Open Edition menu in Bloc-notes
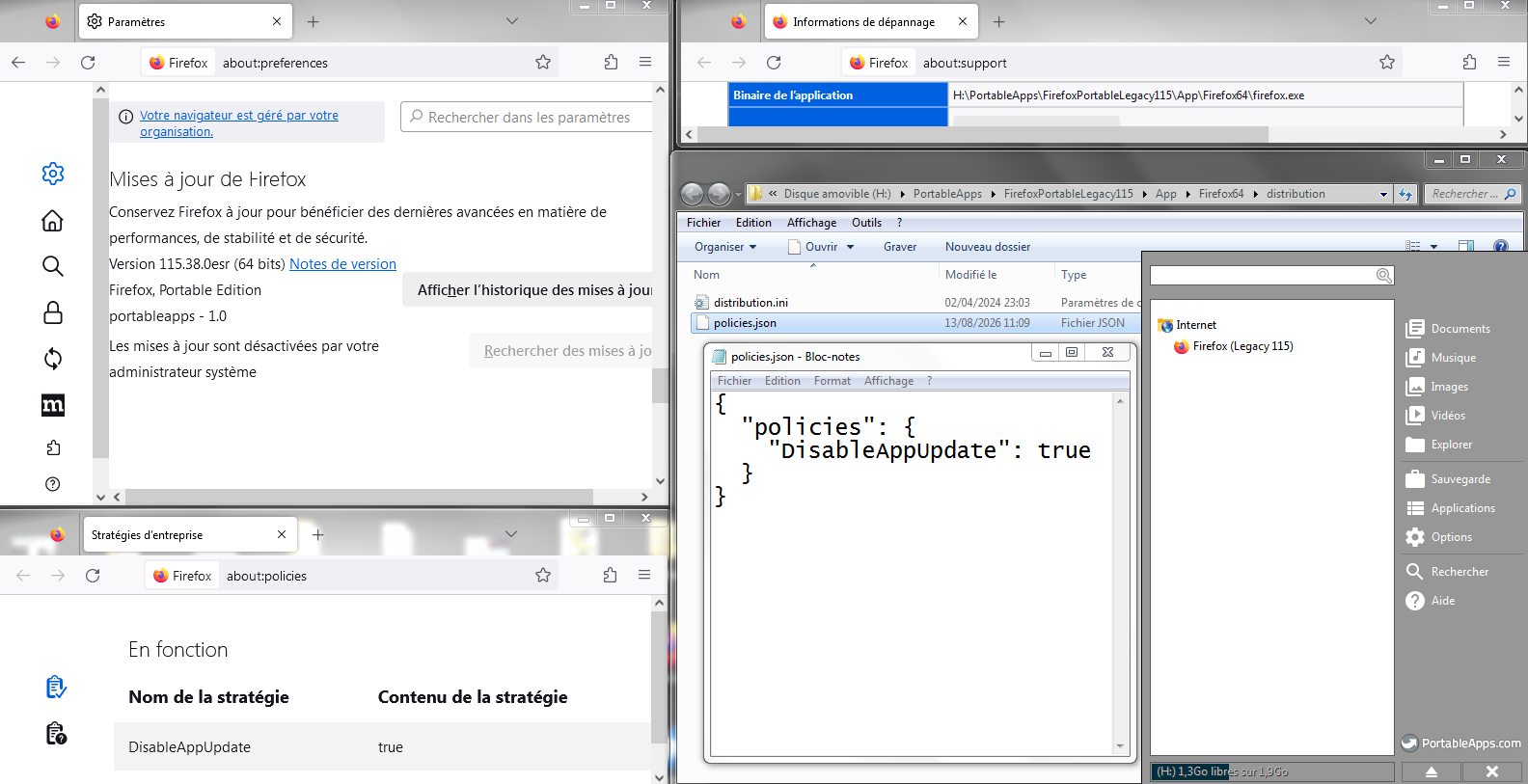This screenshot has width=1528, height=784. [x=782, y=381]
